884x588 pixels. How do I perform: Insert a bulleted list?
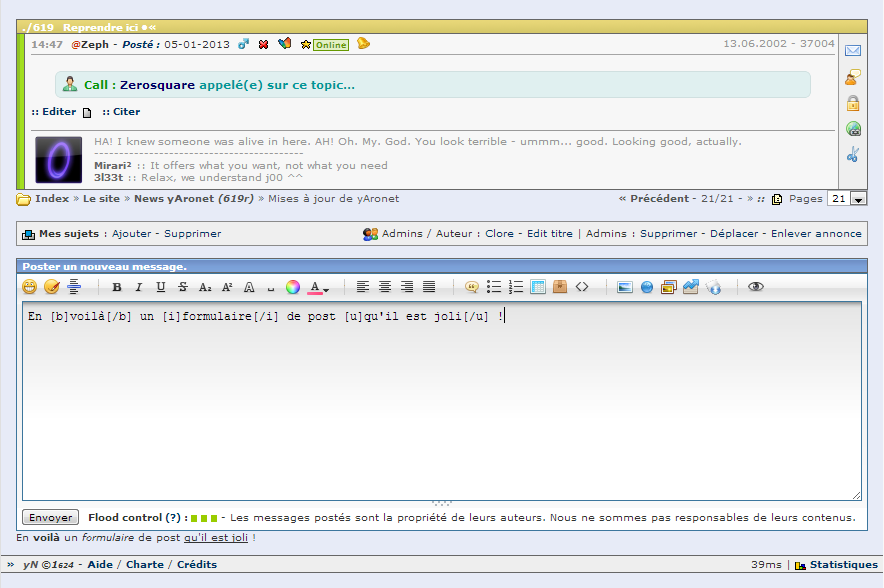494,287
